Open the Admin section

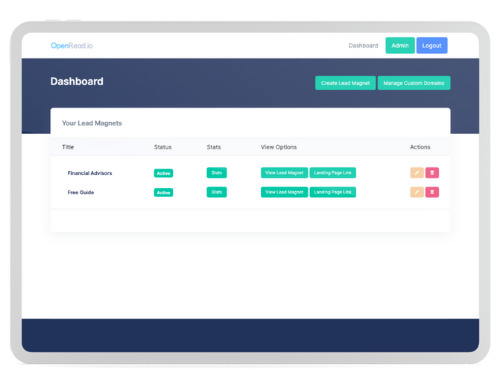[x=400, y=45]
